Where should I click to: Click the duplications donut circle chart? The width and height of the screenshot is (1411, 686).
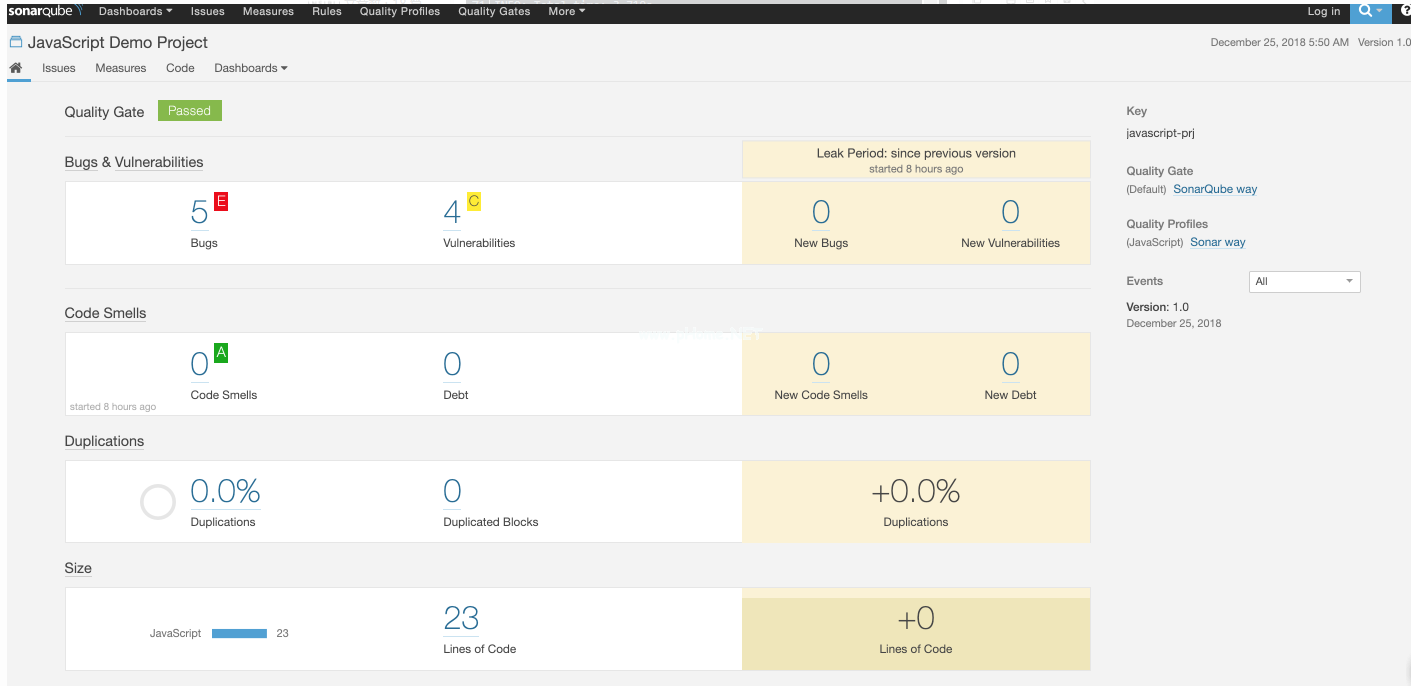158,502
